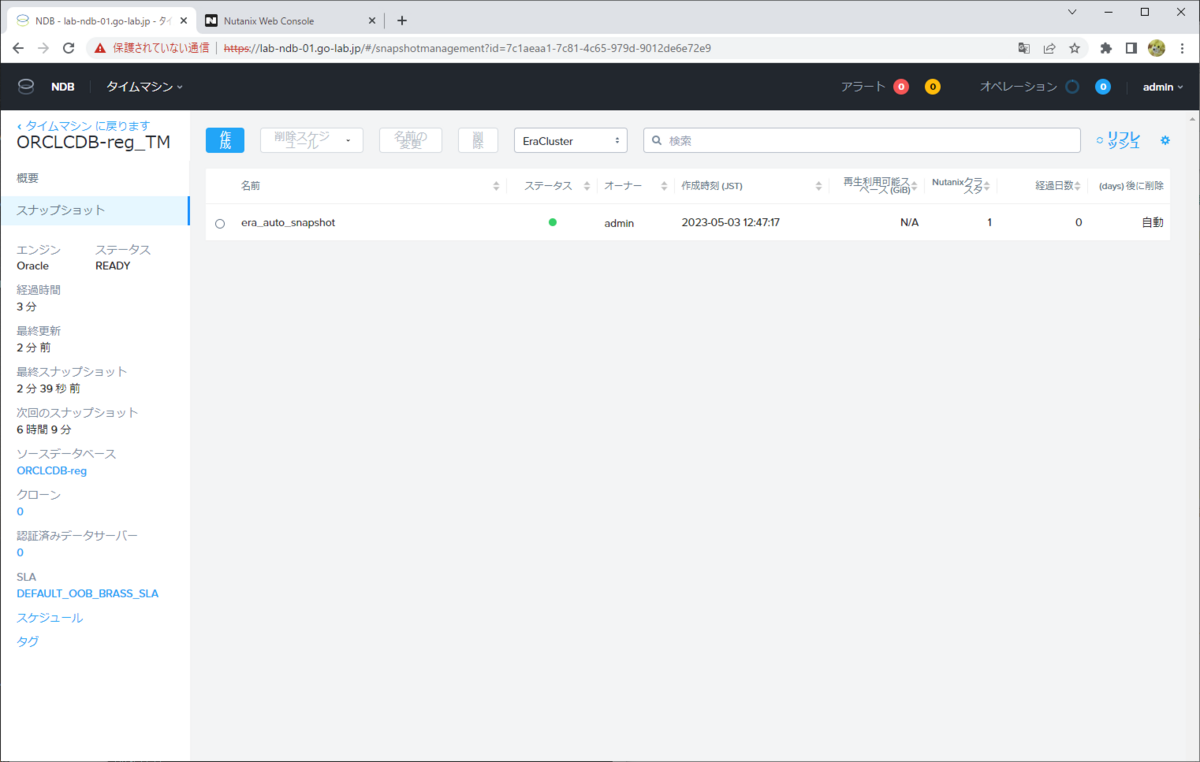Toggle the browser side panel icon
The width and height of the screenshot is (1200, 762).
click(1131, 48)
